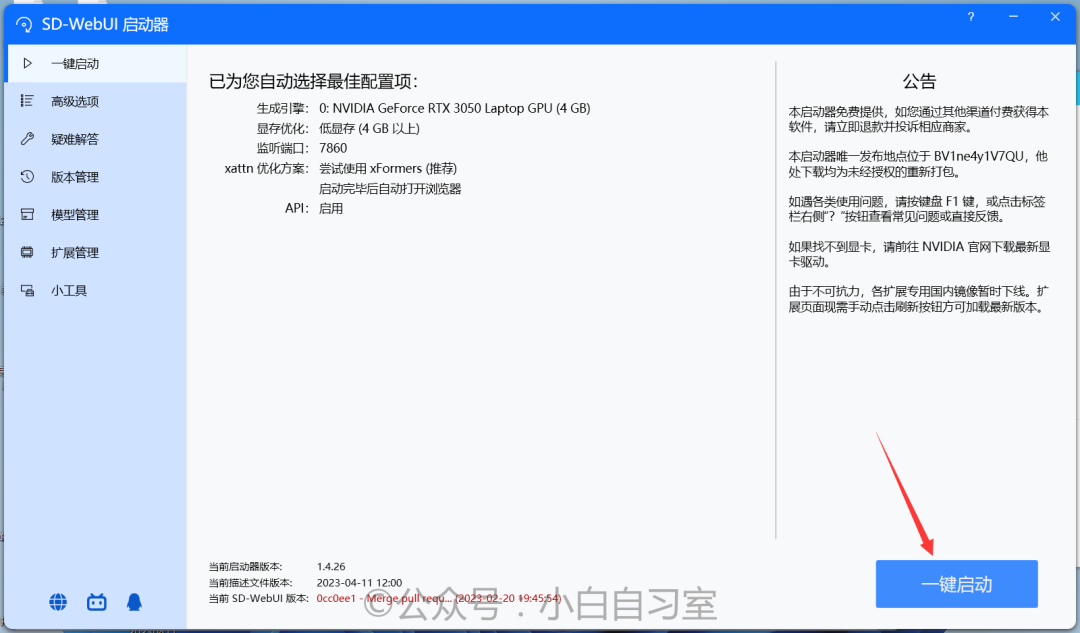Click the 当前描述文件版本 label
The image size is (1080, 633).
[251, 583]
